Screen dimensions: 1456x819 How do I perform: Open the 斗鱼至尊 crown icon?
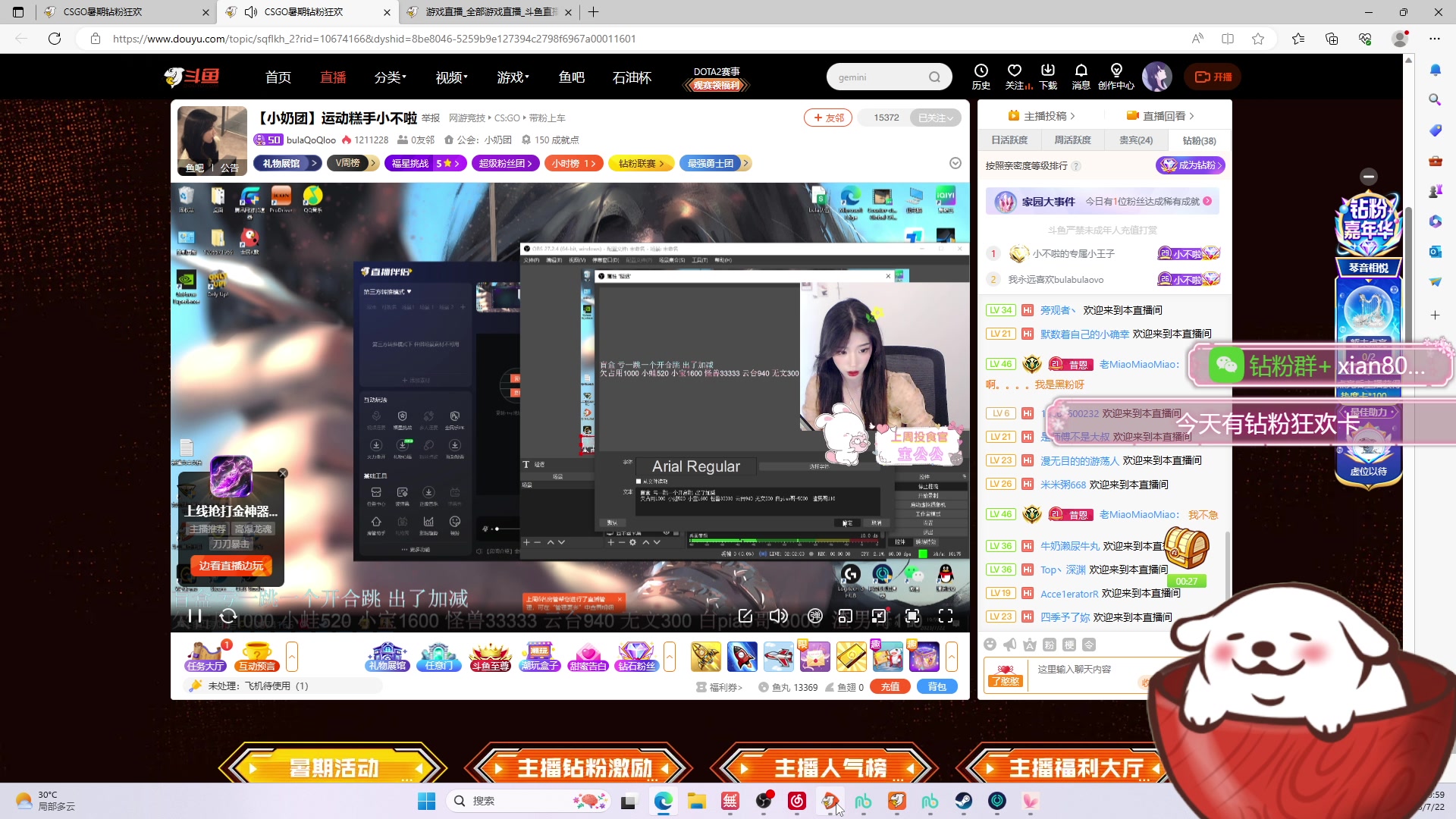(490, 656)
